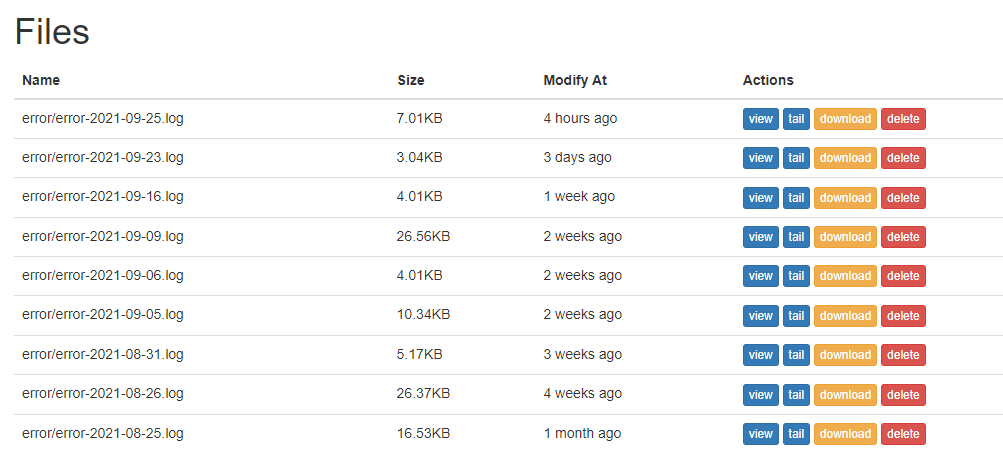1003x469 pixels.
Task: Download error-2021-09-16.log
Action: (x=845, y=198)
